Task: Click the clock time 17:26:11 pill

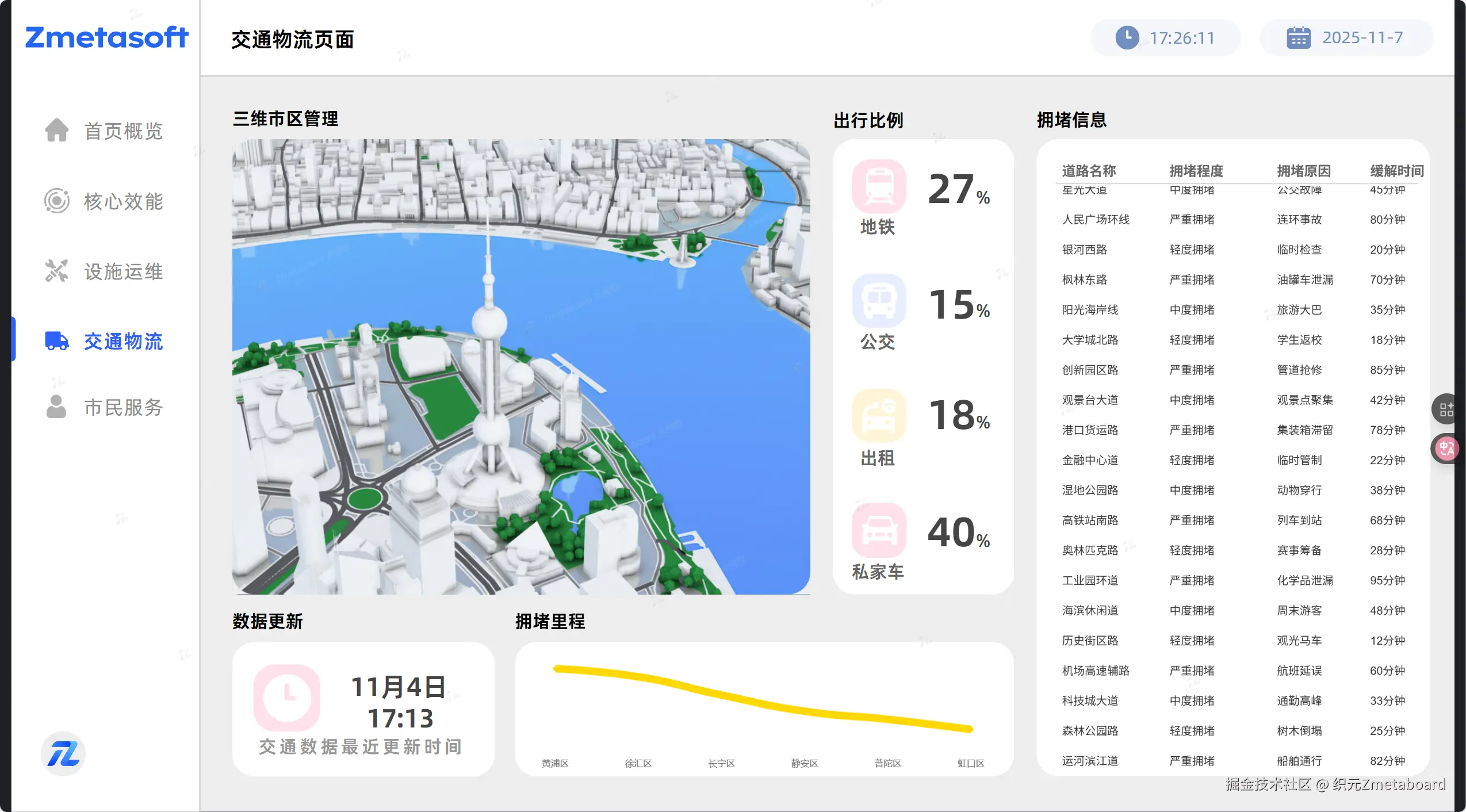Action: coord(1165,38)
